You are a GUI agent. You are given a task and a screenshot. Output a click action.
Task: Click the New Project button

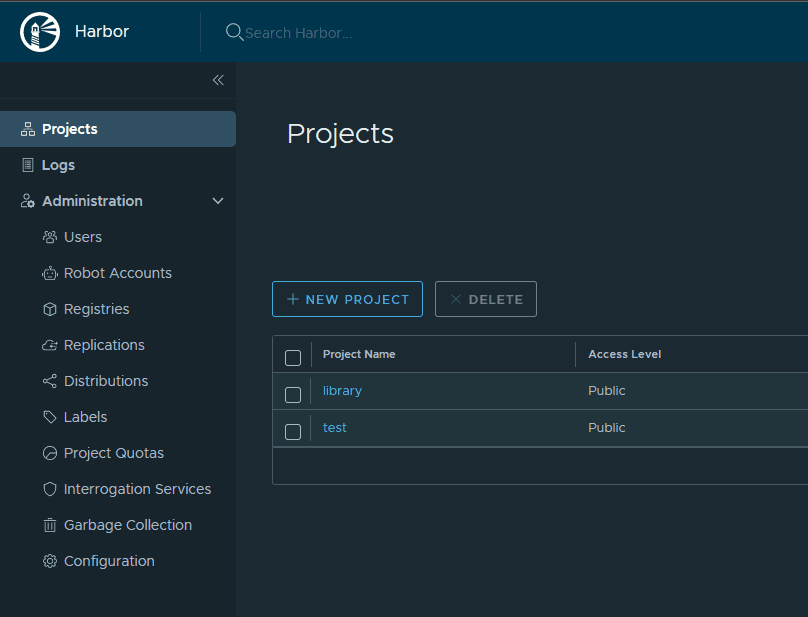(x=347, y=299)
